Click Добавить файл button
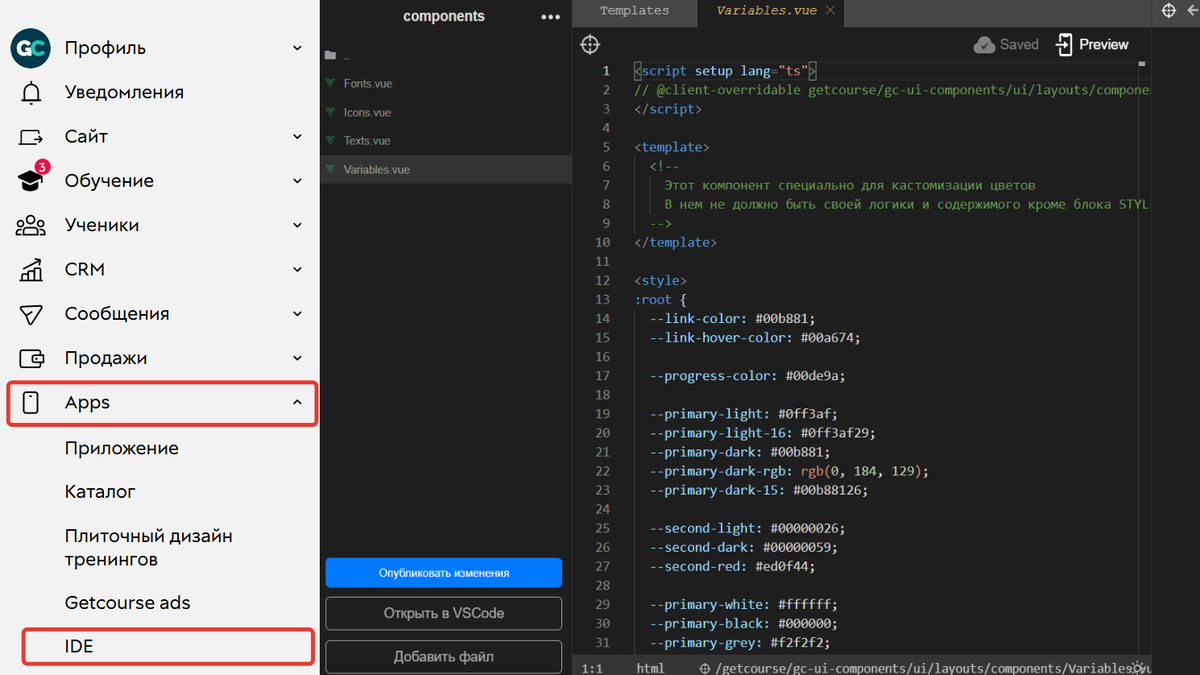The image size is (1200, 675). (x=444, y=657)
